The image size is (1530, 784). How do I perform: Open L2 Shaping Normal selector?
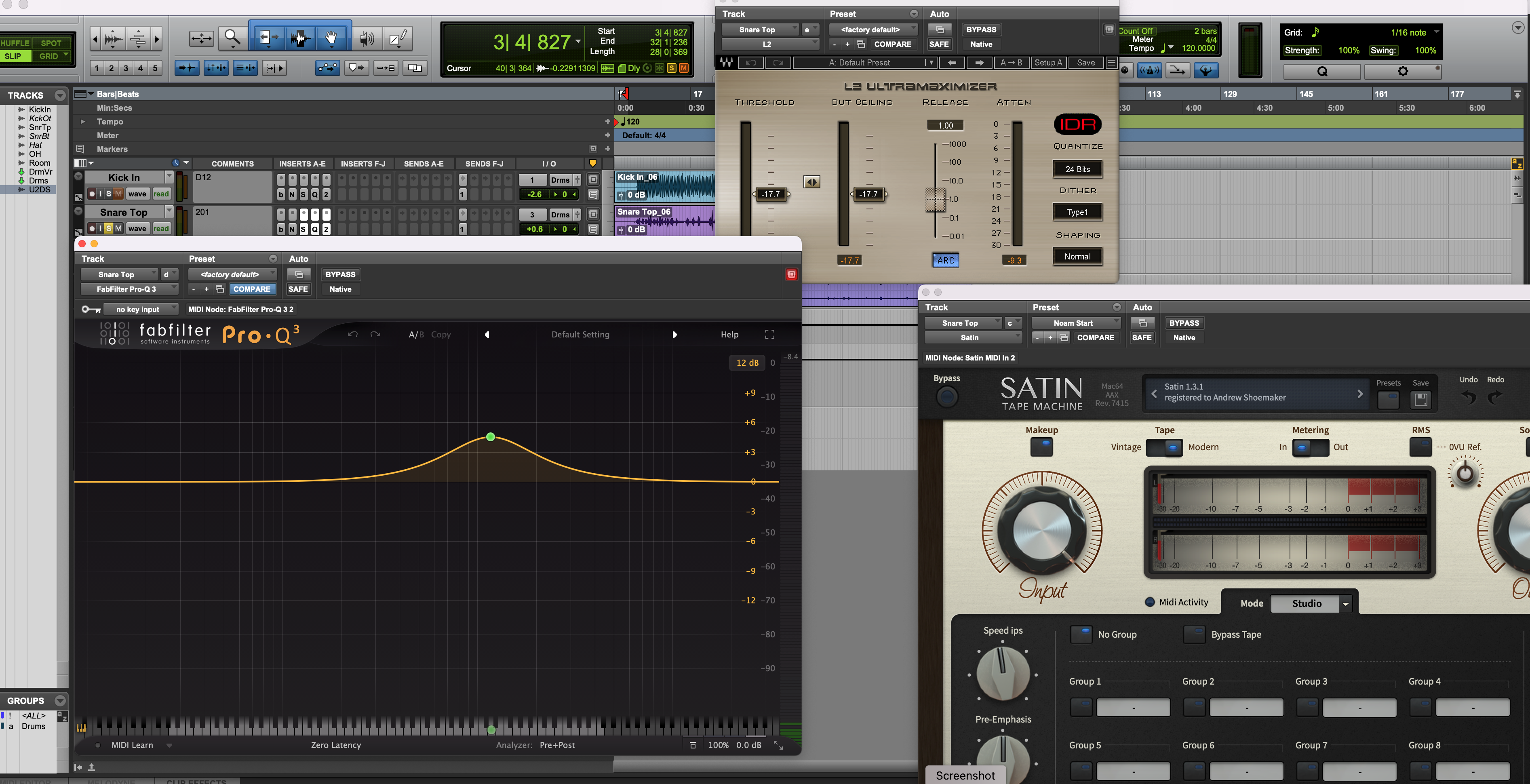point(1077,257)
